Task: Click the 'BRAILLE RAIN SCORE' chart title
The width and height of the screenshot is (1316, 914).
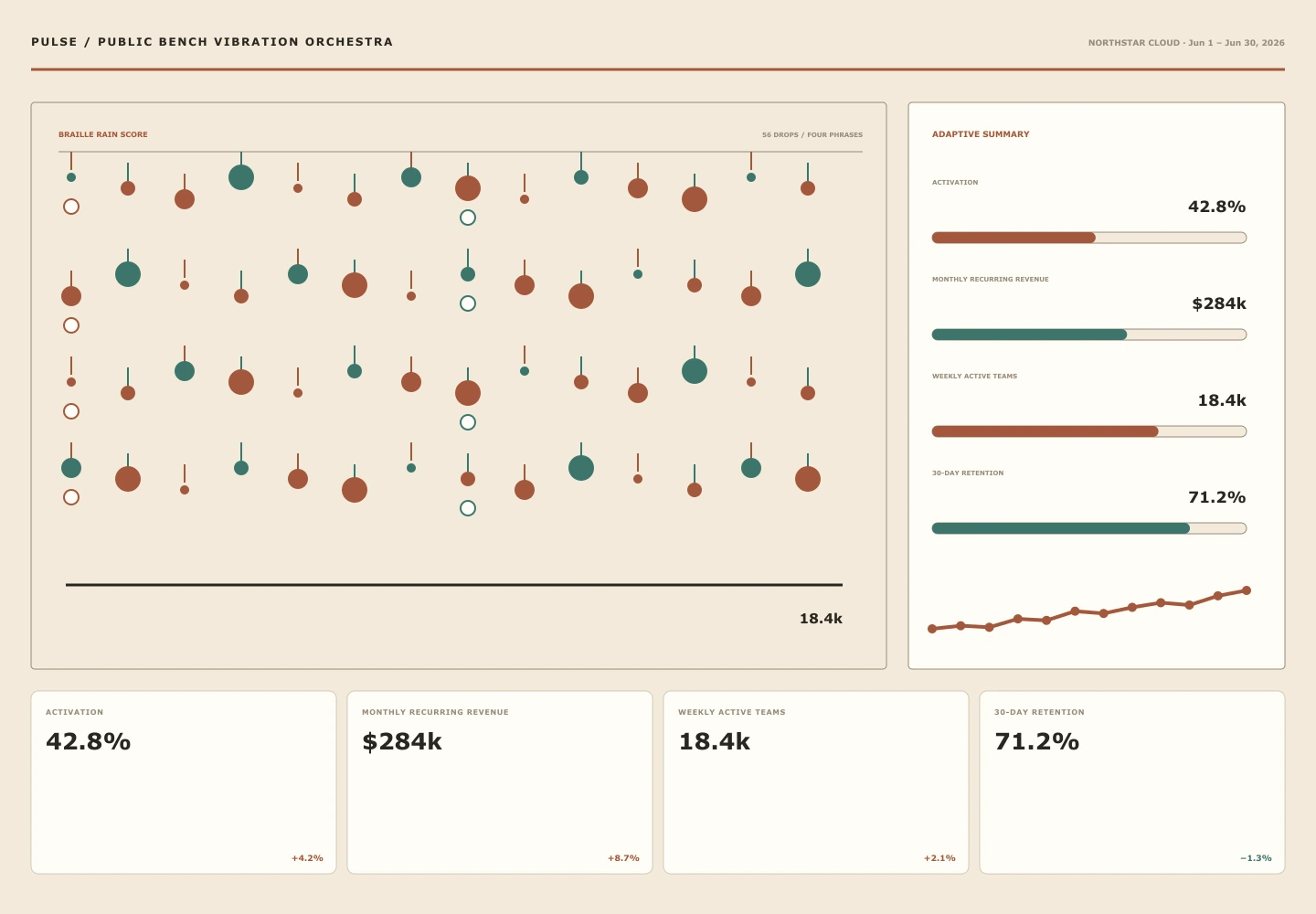Action: click(x=103, y=134)
